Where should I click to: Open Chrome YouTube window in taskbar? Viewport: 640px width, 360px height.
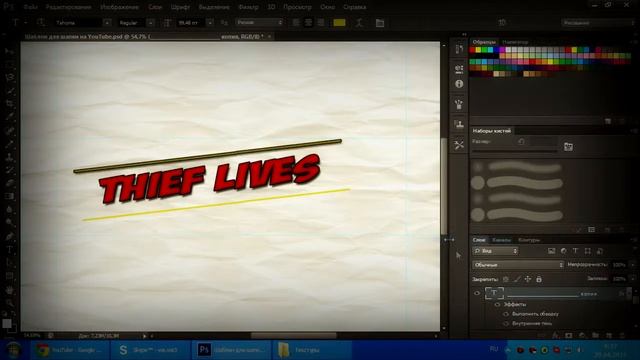click(70, 350)
